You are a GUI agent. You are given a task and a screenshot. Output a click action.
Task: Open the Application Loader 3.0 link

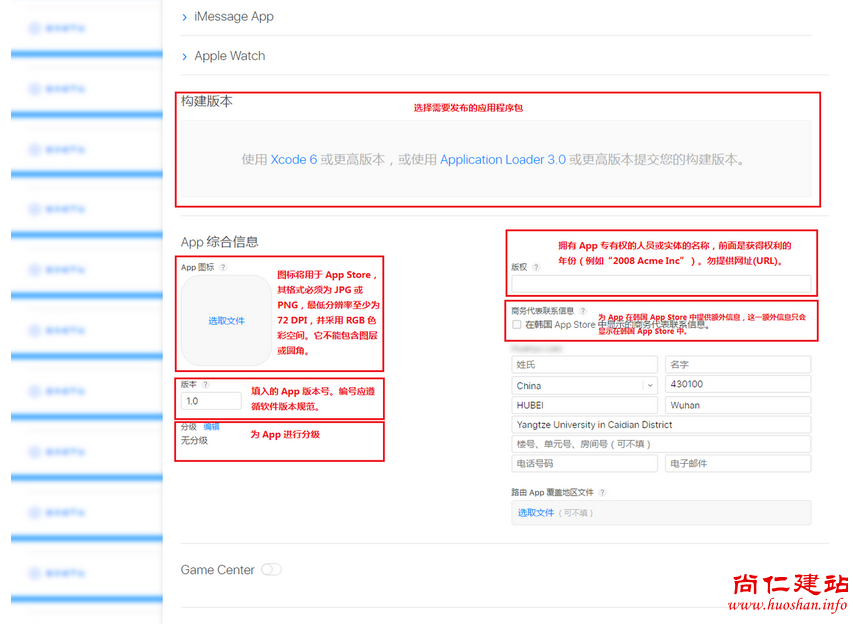coord(502,159)
